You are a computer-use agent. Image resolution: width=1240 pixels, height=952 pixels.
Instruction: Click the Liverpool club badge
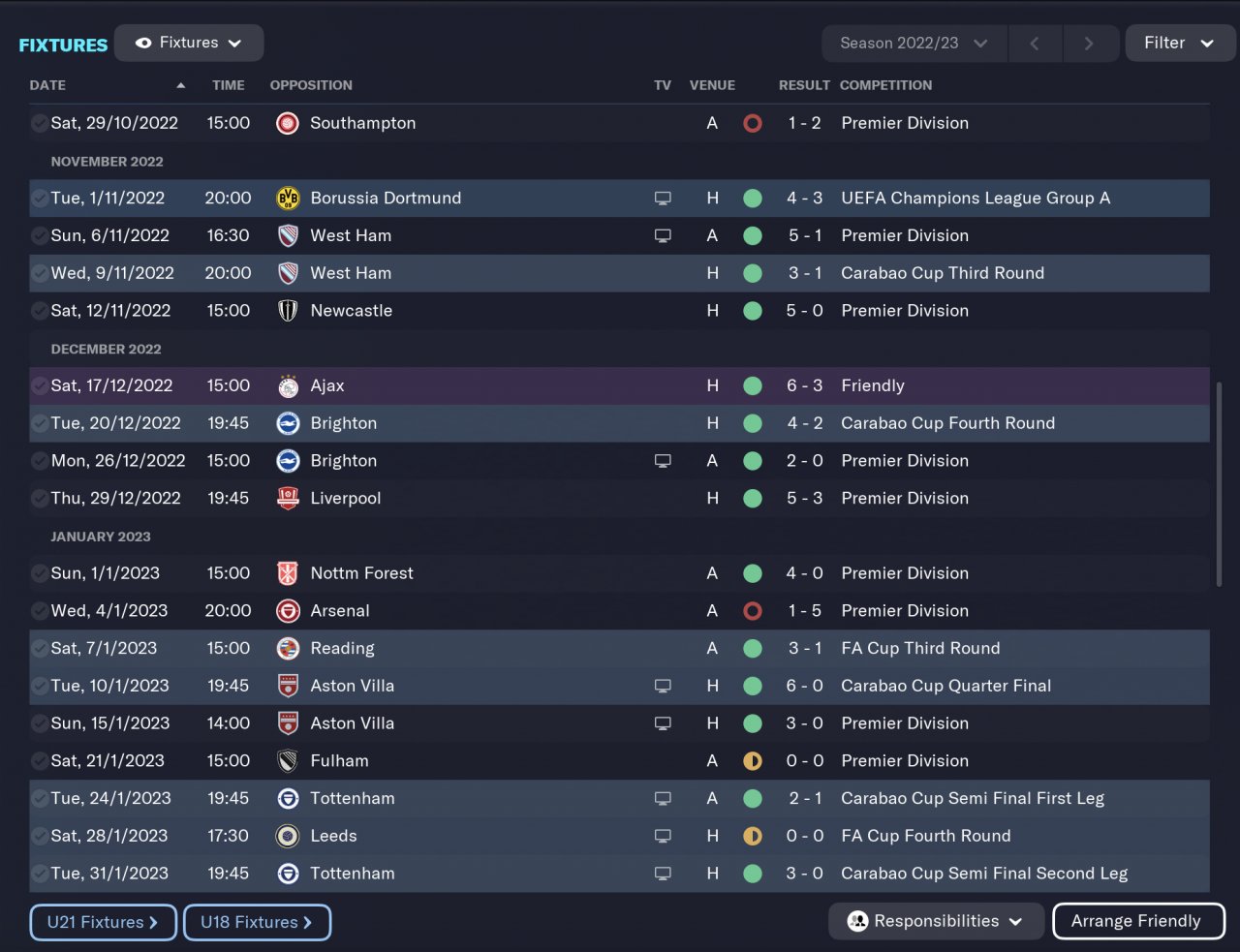(288, 499)
